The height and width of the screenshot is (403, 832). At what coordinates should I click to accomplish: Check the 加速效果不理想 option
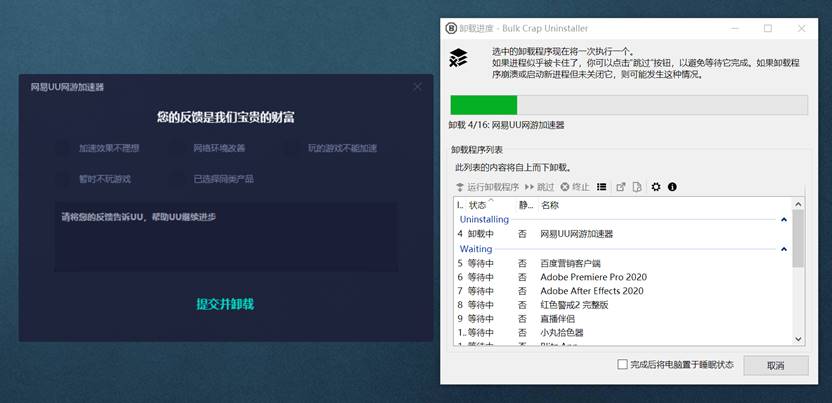point(63,148)
